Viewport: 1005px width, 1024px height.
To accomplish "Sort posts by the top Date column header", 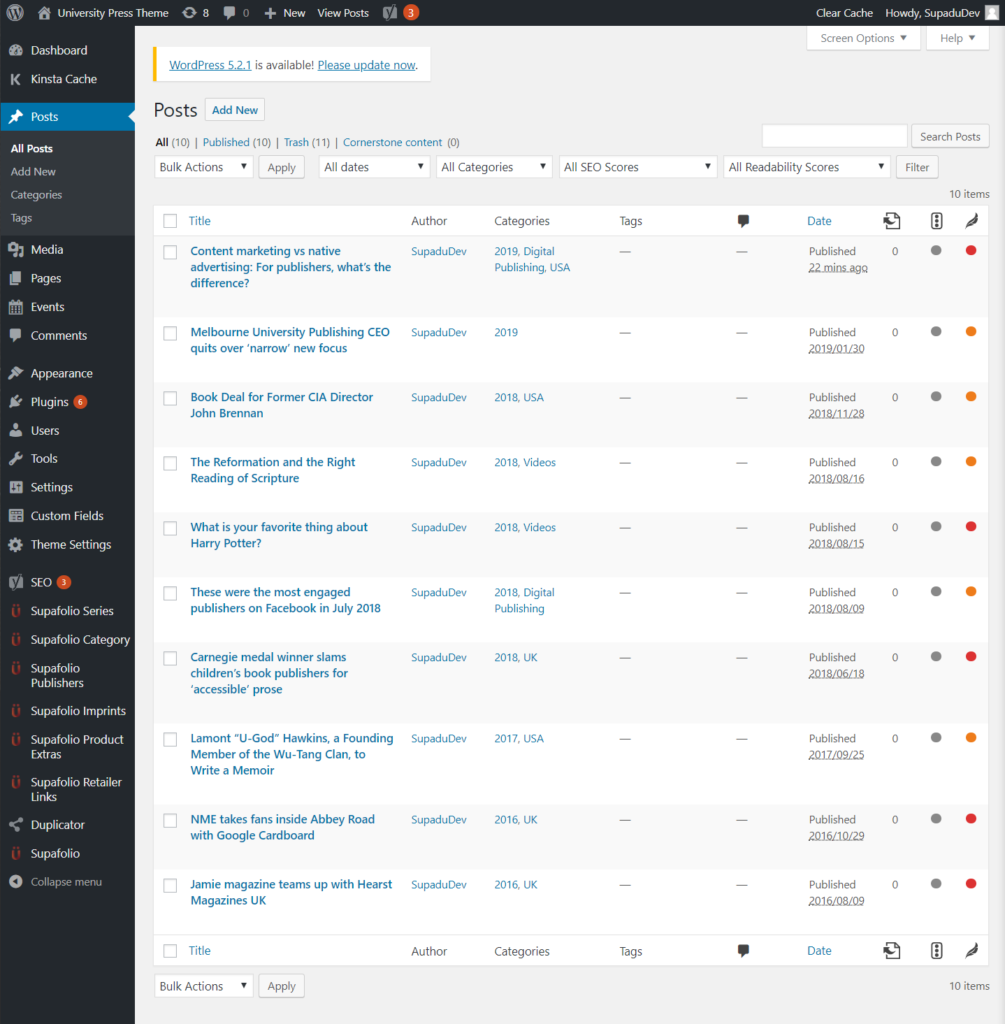I will point(820,221).
